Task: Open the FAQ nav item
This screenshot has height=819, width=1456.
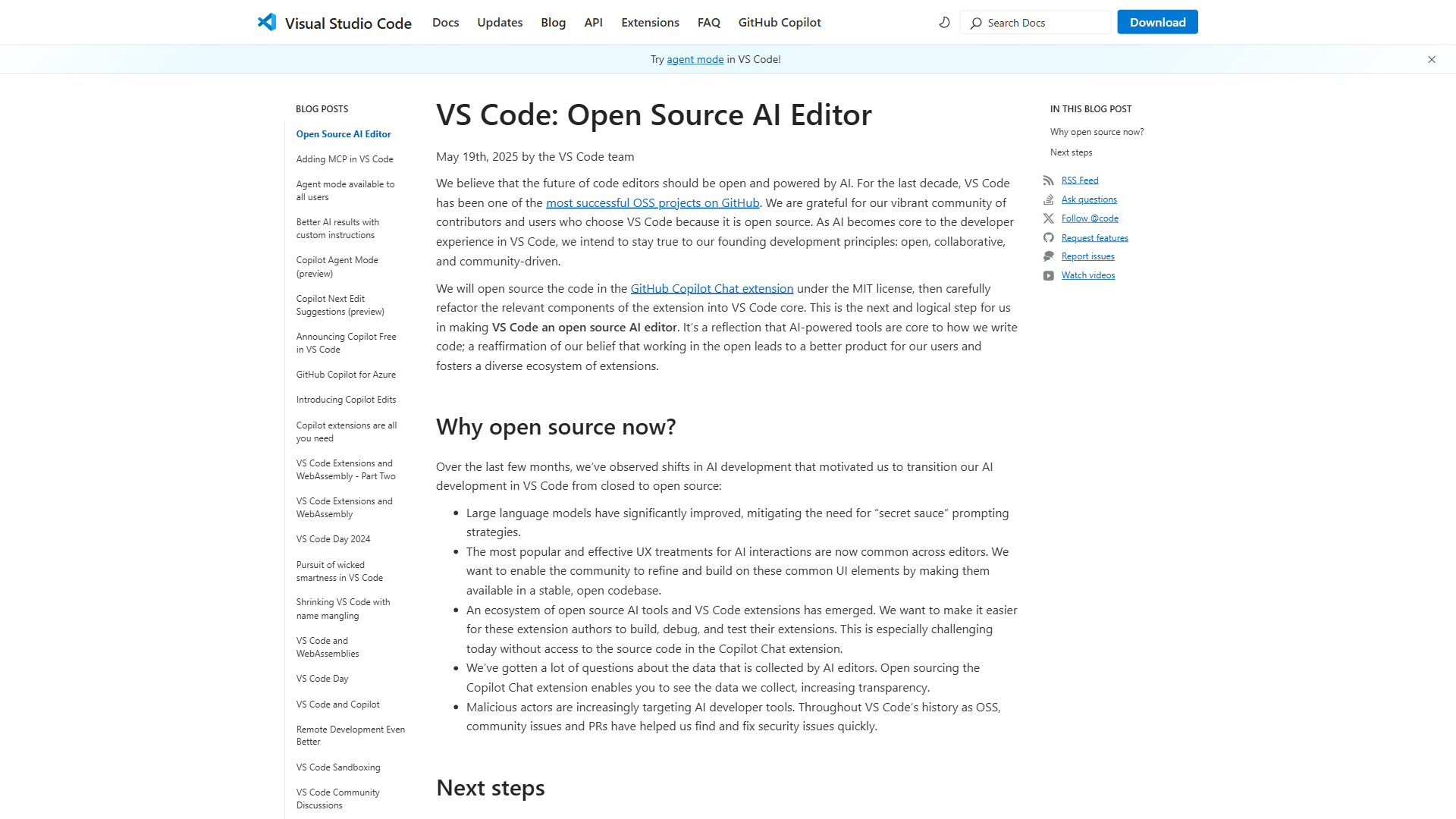Action: coord(708,23)
